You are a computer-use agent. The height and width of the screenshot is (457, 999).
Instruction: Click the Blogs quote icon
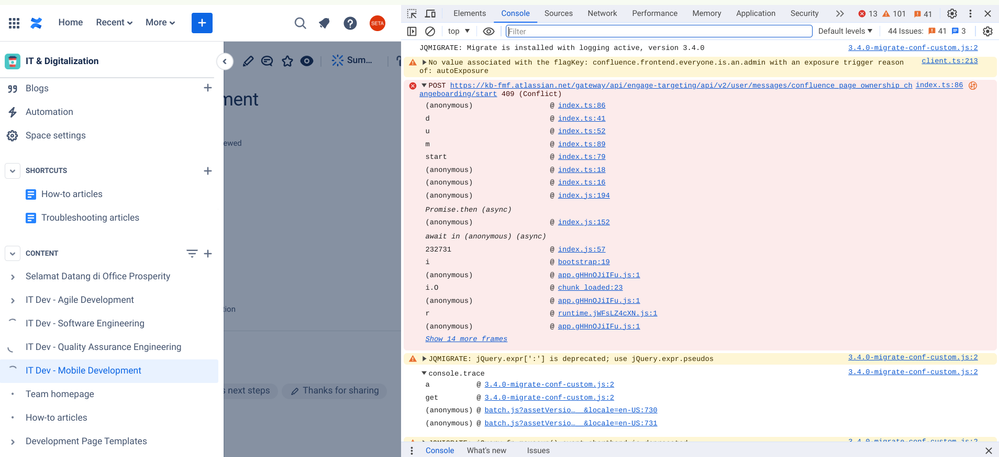click(11, 89)
